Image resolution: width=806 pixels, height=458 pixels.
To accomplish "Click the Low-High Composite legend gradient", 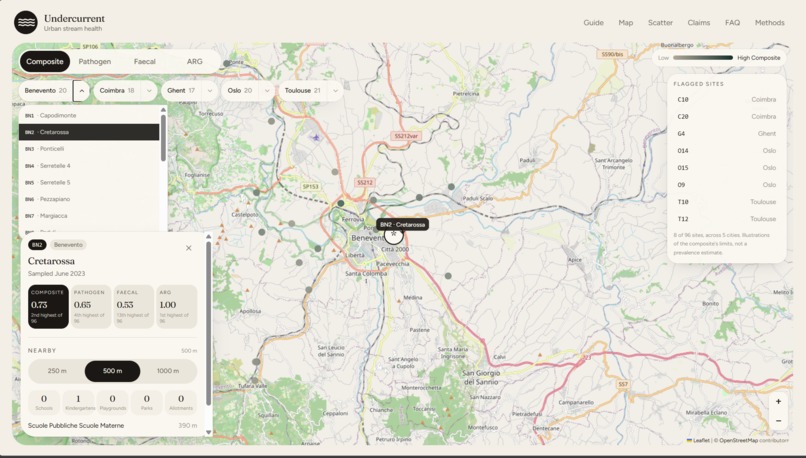I will click(x=703, y=58).
